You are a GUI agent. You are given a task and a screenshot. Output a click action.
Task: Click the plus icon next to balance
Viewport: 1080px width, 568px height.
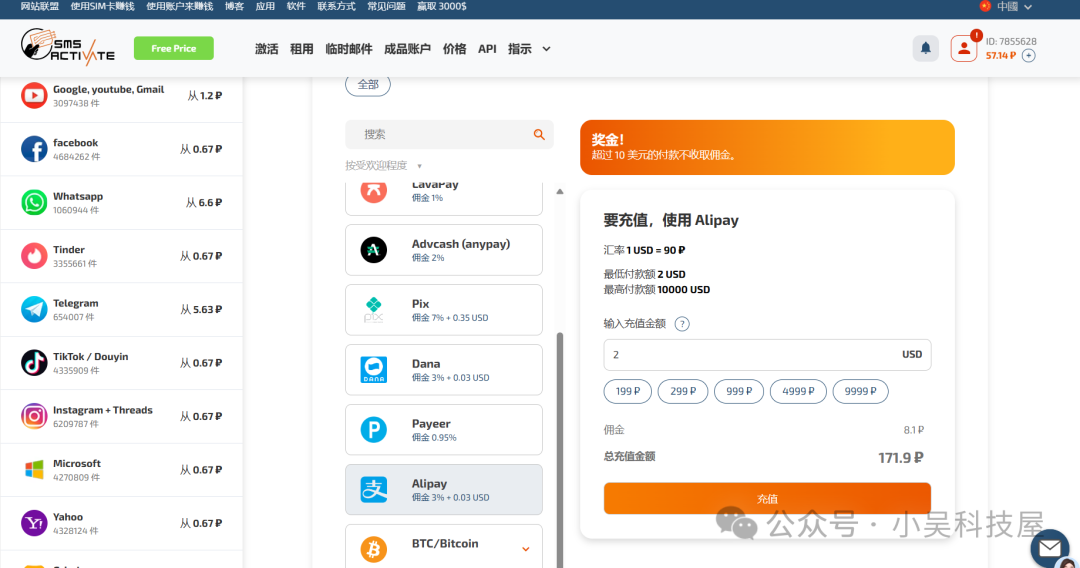[1028, 56]
